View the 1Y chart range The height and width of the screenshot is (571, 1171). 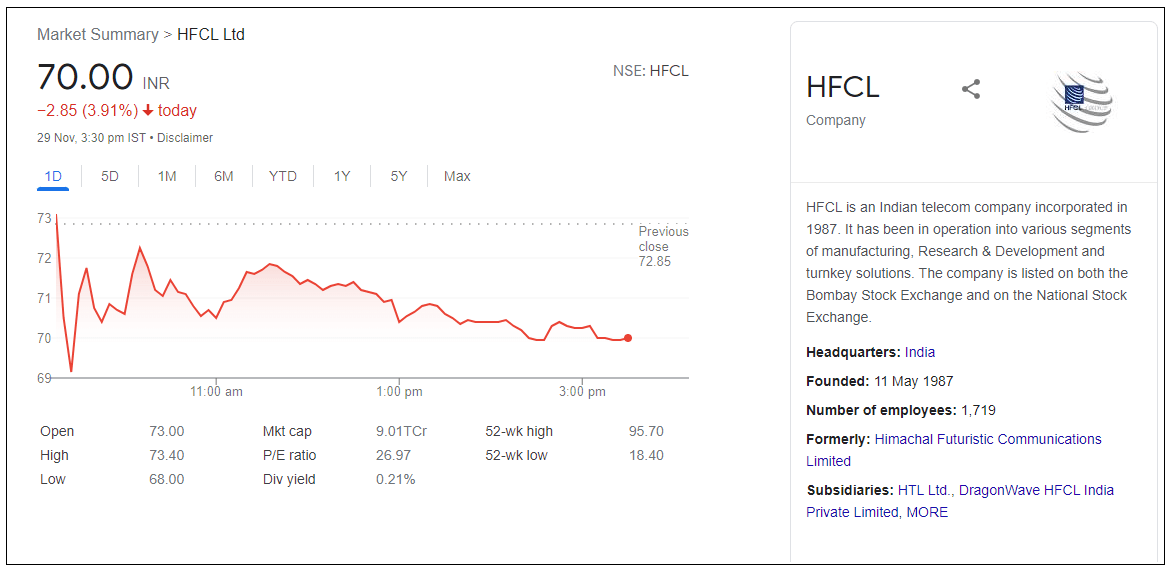click(x=342, y=177)
